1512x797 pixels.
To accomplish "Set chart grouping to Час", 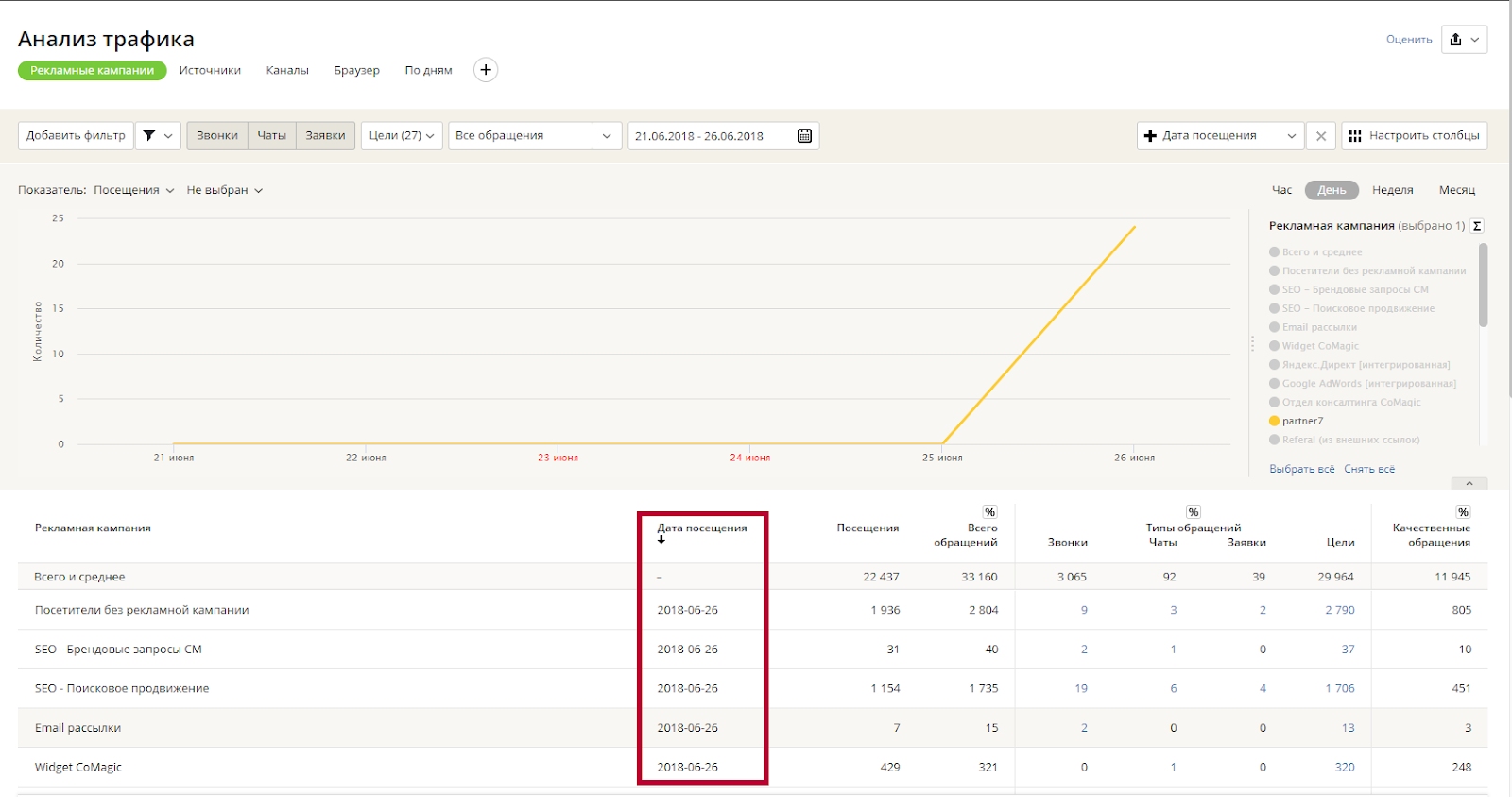I will (1281, 190).
